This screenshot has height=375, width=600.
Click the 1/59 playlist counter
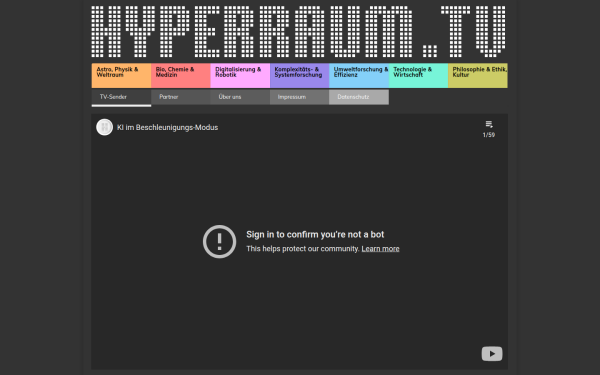pos(489,135)
